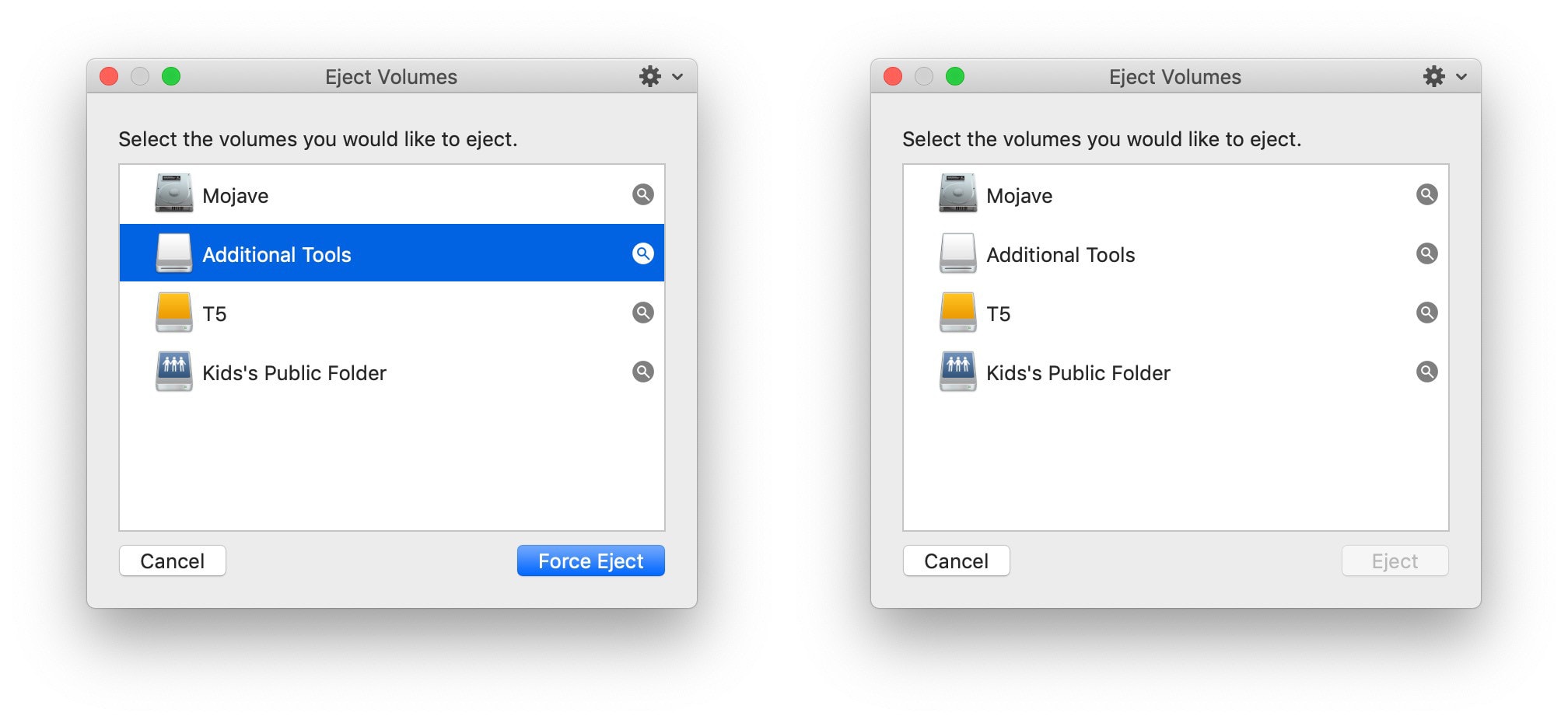Image resolution: width=1568 pixels, height=723 pixels.
Task: Click the orange T5 external drive icon
Action: (x=174, y=313)
